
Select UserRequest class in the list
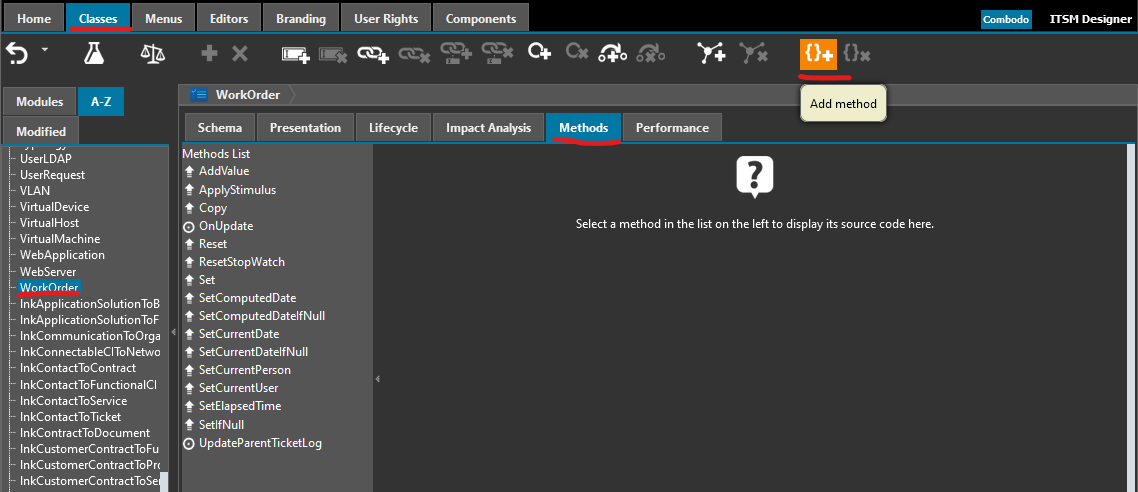pos(52,174)
